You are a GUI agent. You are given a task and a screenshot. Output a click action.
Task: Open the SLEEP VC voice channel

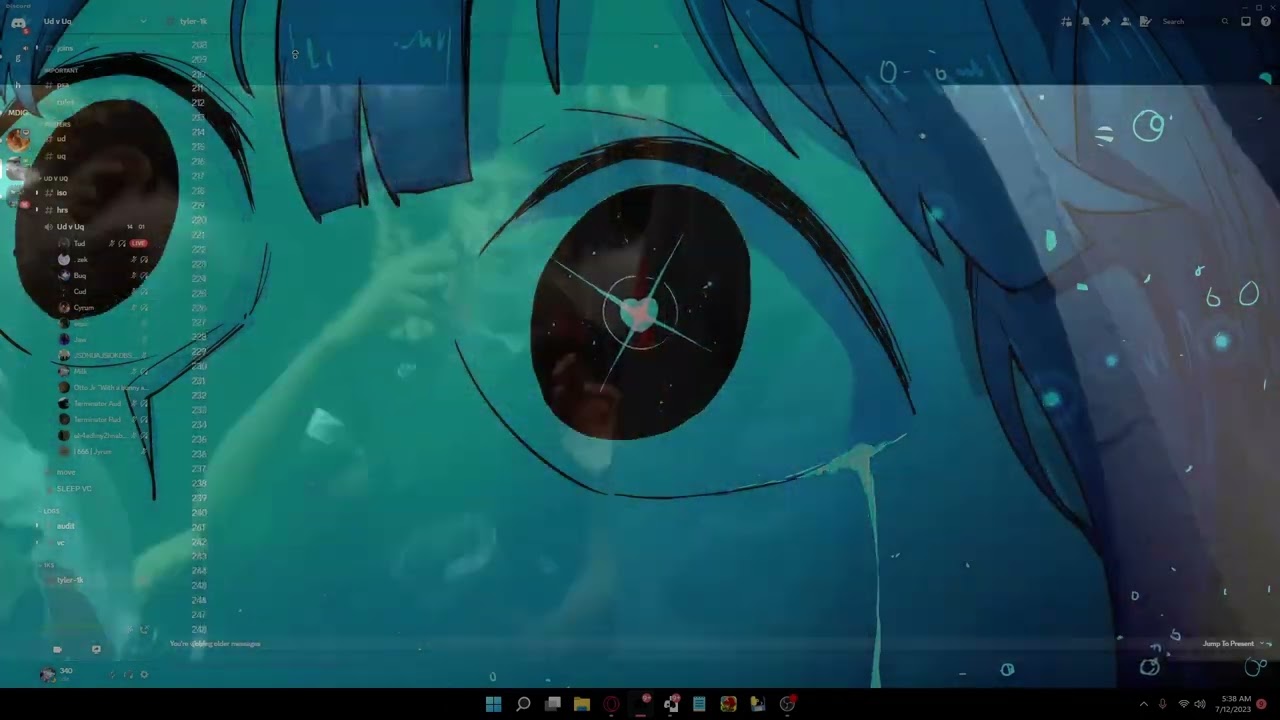tap(74, 489)
